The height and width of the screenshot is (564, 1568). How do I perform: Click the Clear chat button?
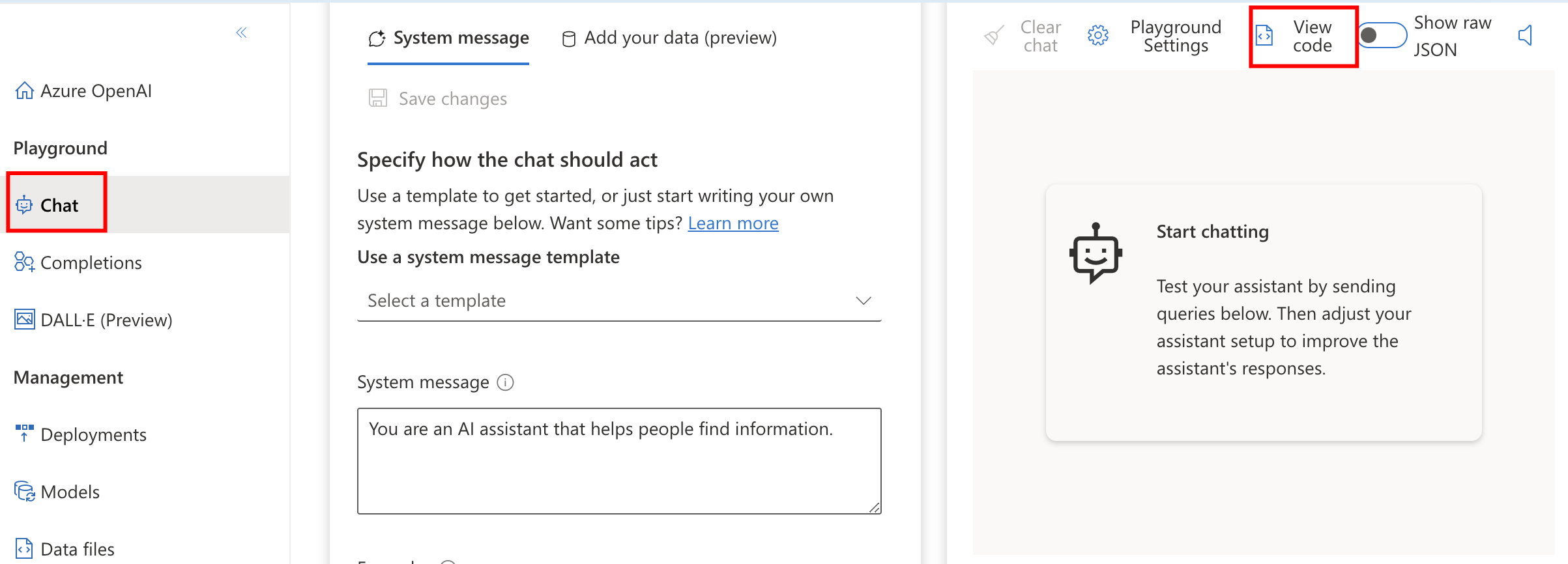[x=1024, y=36]
